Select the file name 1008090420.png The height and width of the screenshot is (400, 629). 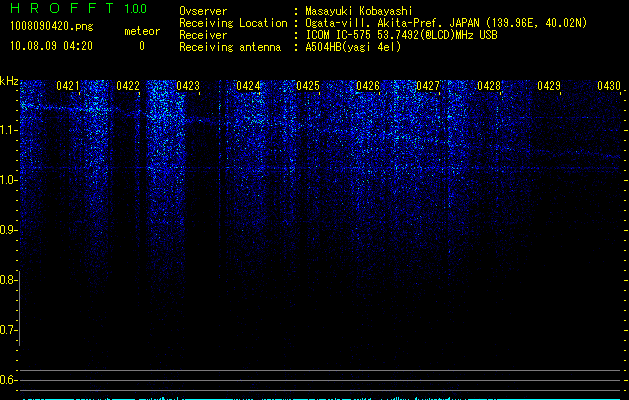click(52, 26)
